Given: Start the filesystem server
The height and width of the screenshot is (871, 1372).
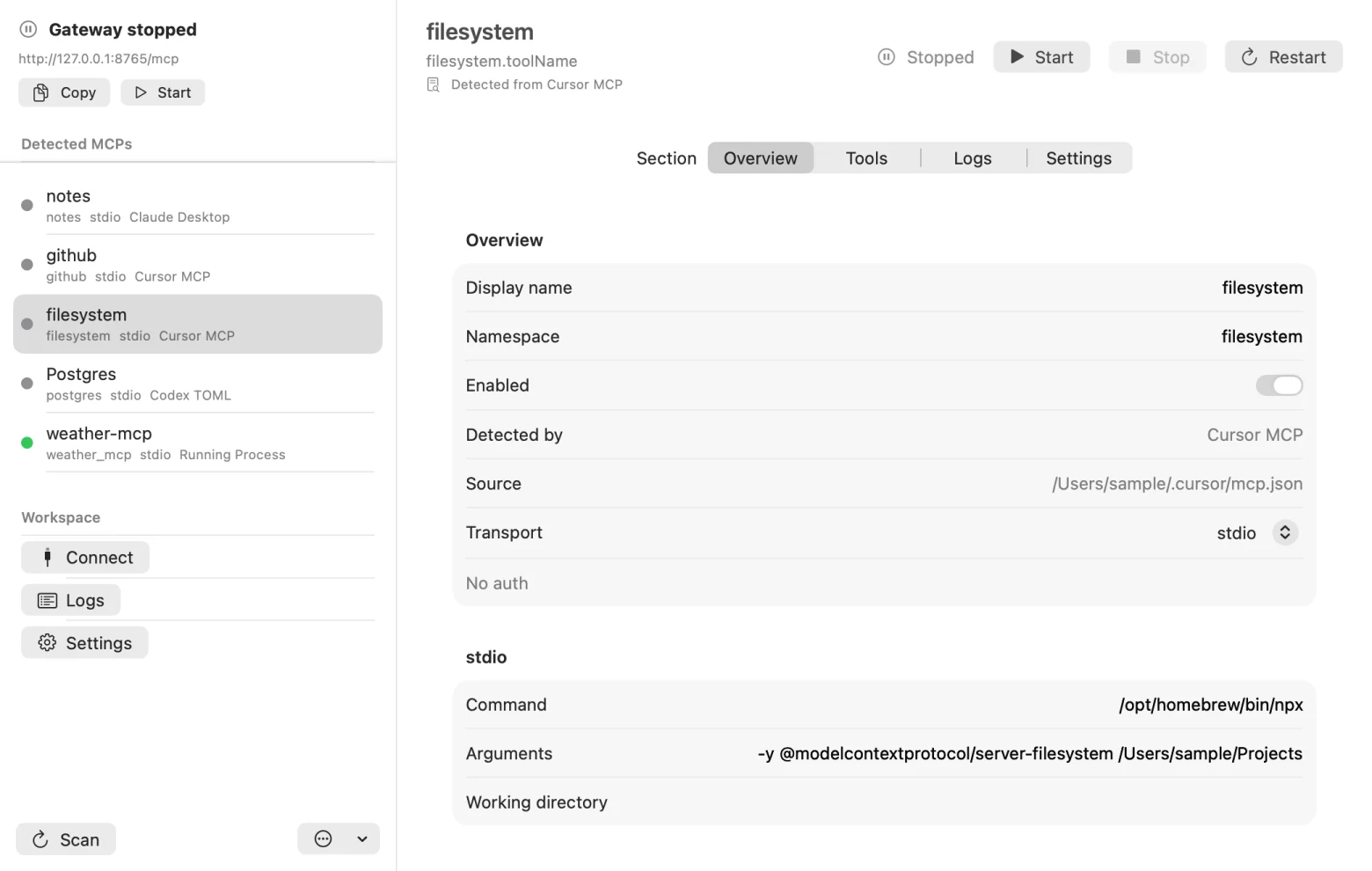Looking at the screenshot, I should 1041,57.
